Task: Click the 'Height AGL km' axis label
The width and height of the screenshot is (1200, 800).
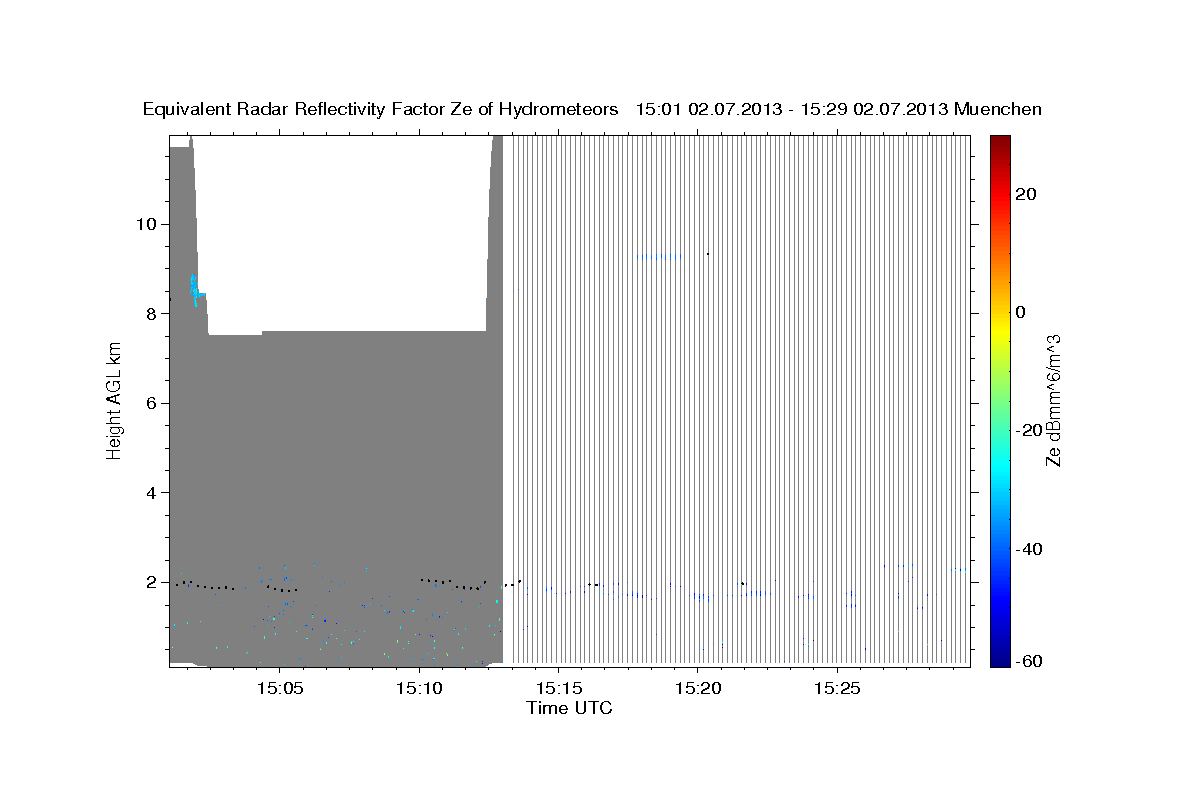Action: pos(115,402)
